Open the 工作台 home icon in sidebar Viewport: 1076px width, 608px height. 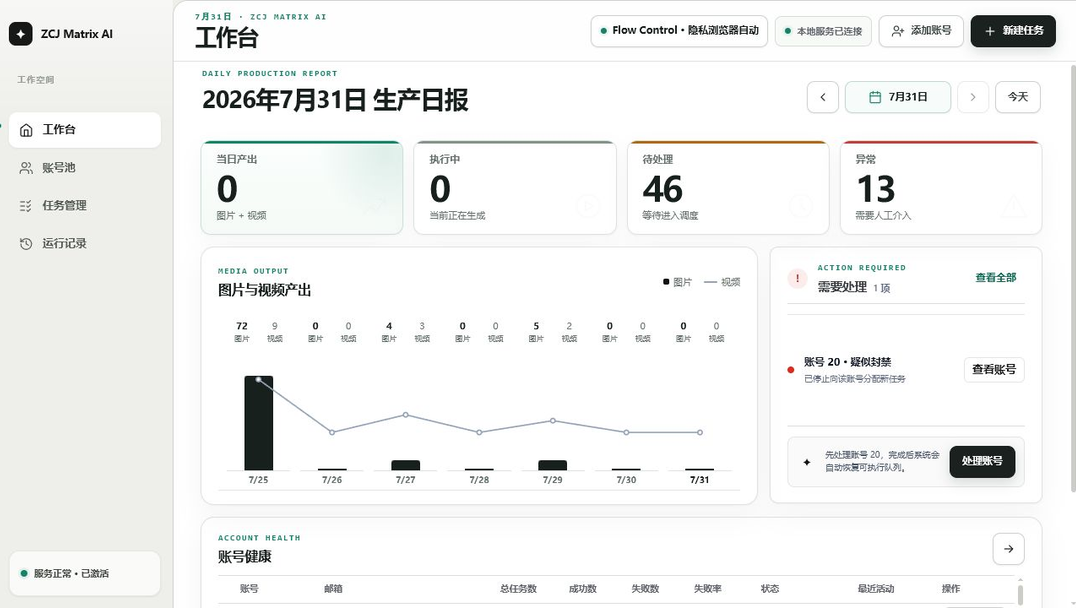click(x=26, y=130)
